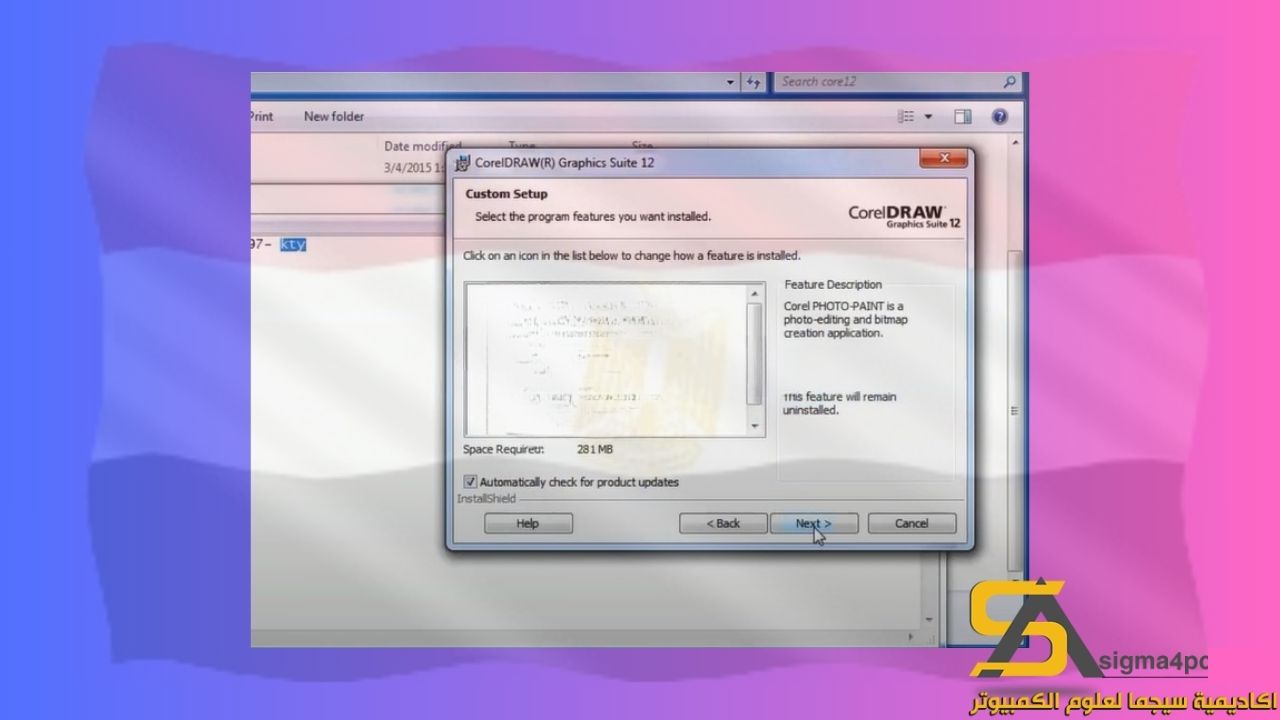Click the 'Feature Description' group label

833,285
